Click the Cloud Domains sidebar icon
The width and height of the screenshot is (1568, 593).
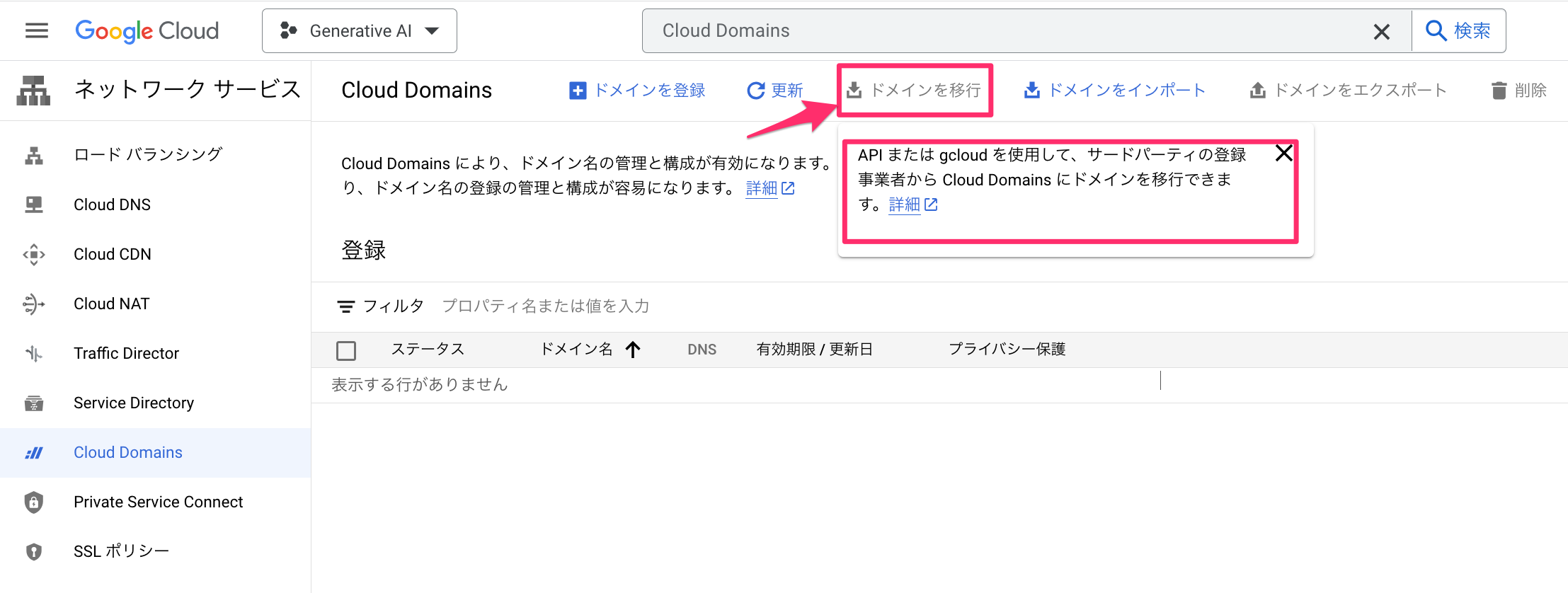(x=34, y=453)
